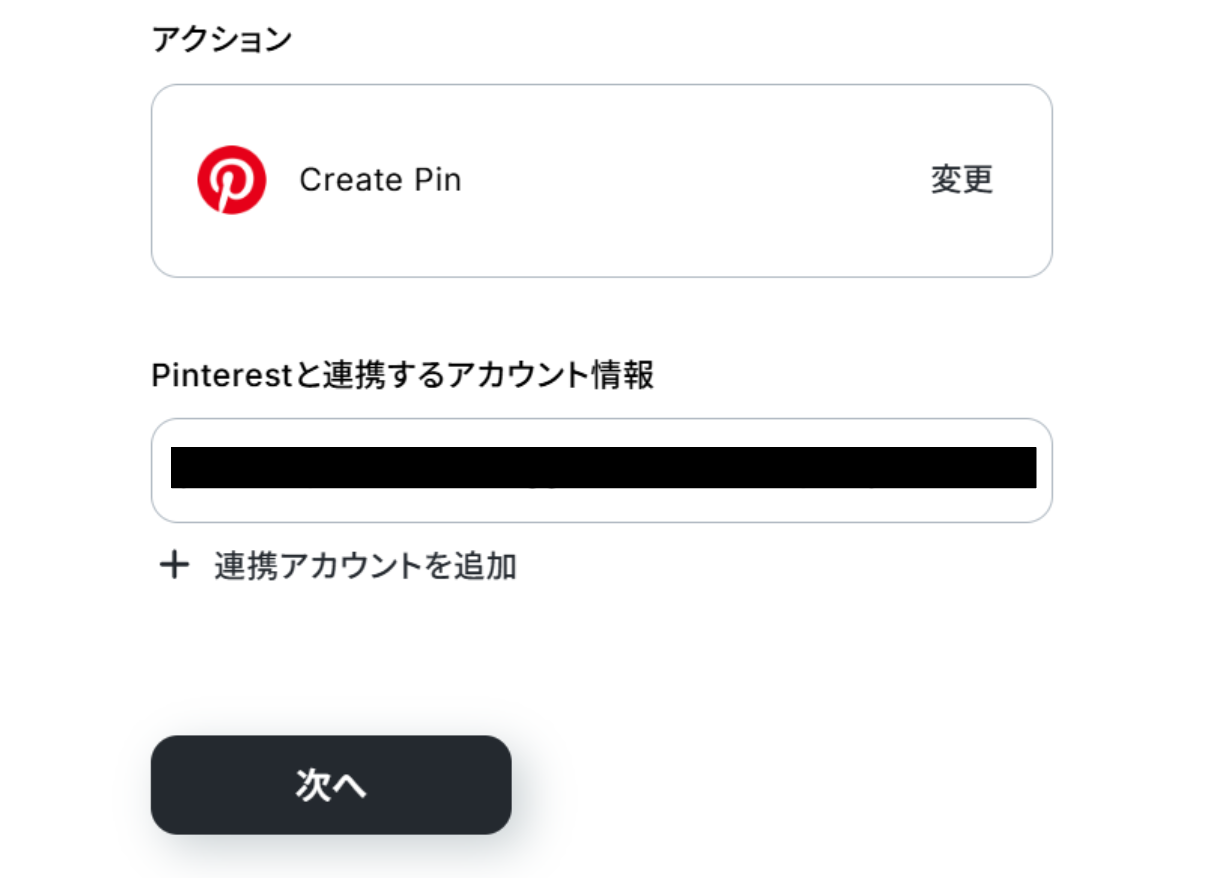Click the plus icon to add account
The image size is (1228, 878).
(174, 566)
